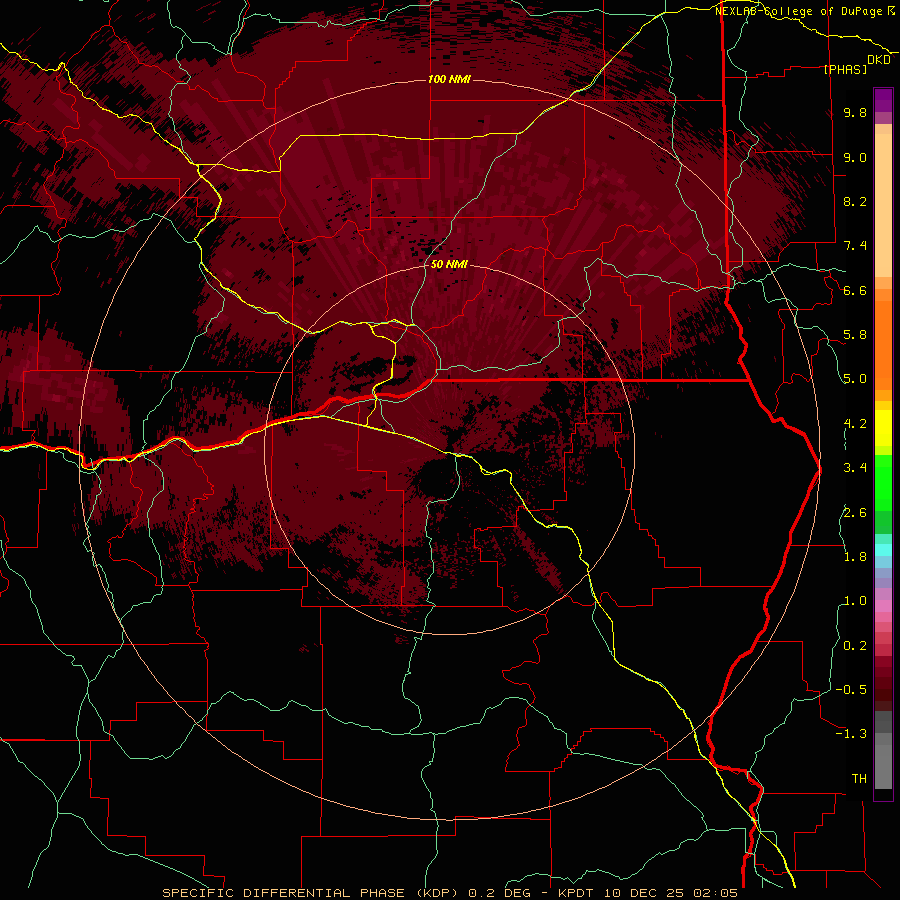
Task: Click the 5.8 value on the color scale
Action: coord(855,335)
